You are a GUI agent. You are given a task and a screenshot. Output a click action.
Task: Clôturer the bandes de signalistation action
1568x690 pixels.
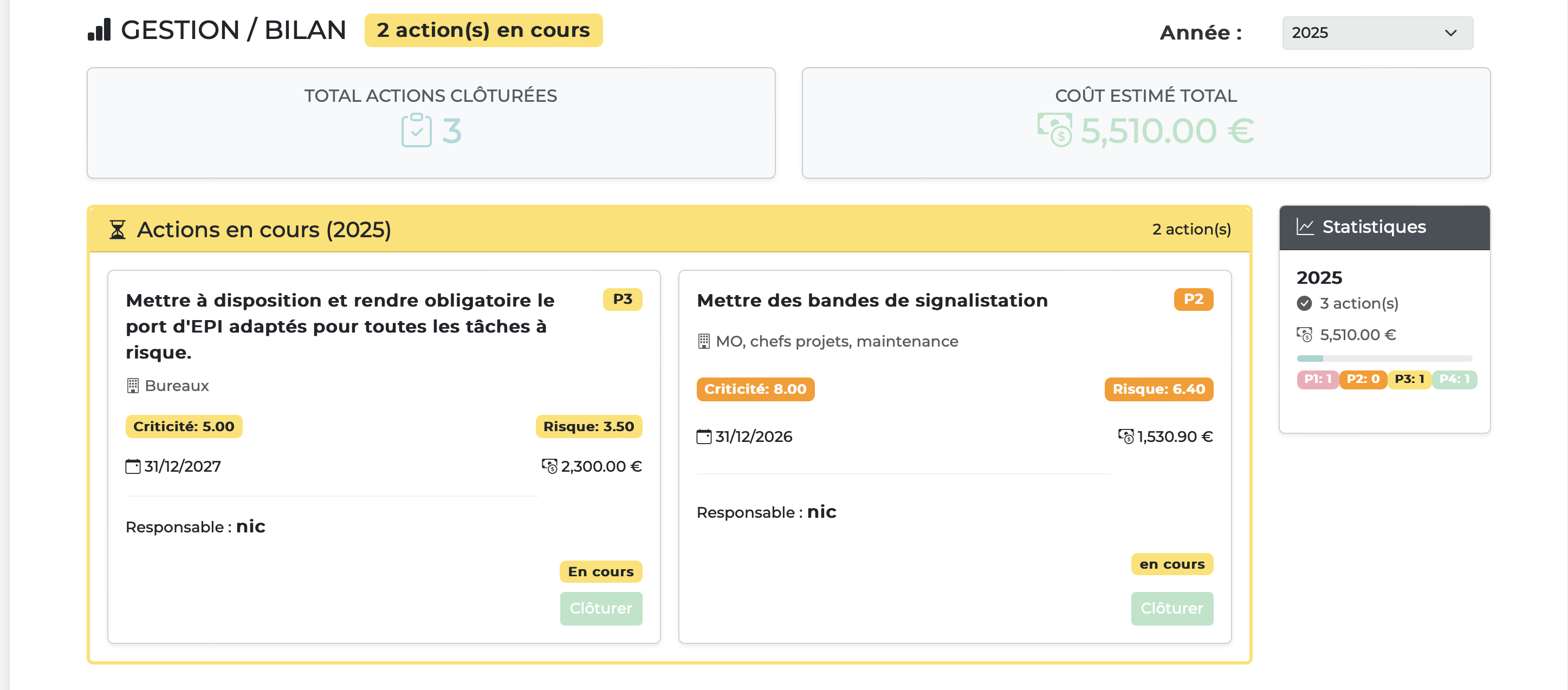[x=1172, y=608]
